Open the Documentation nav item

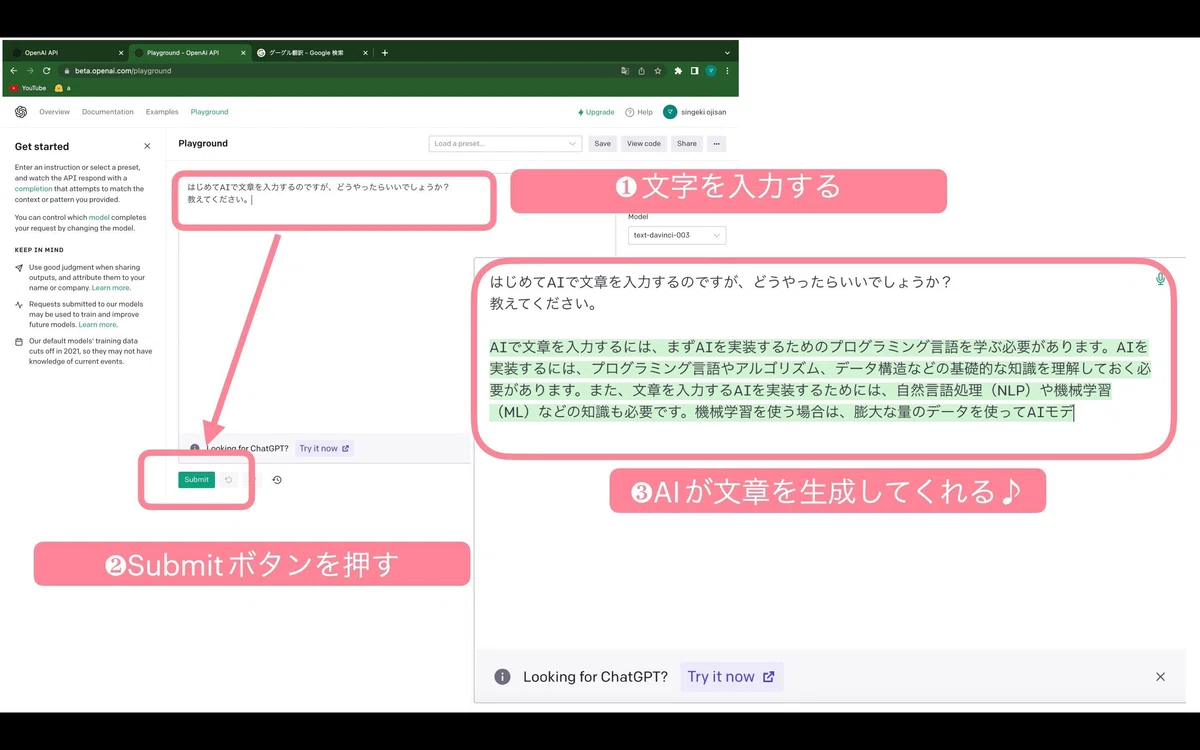pyautogui.click(x=108, y=112)
